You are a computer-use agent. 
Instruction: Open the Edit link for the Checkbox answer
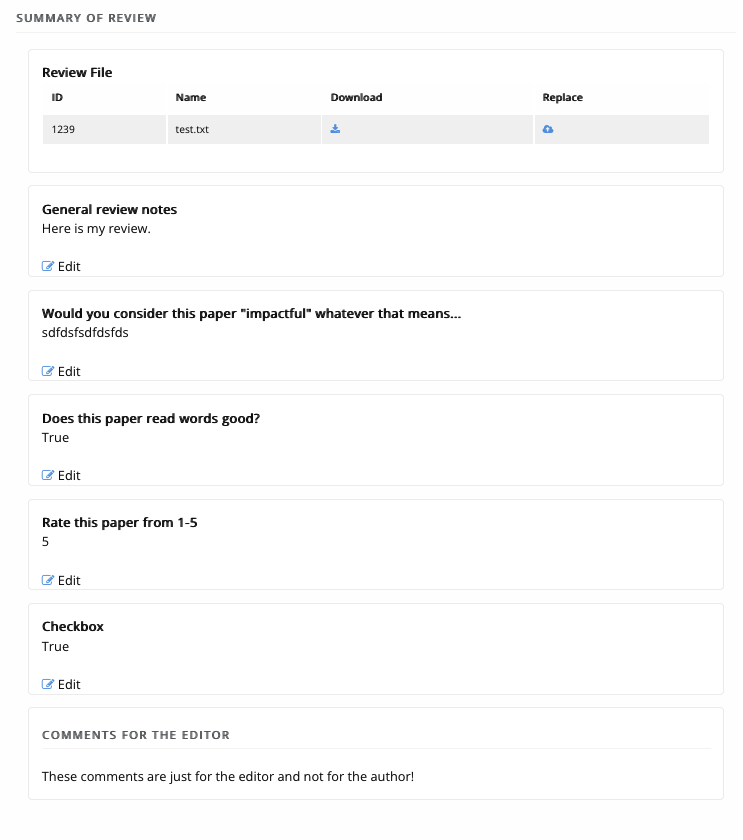61,684
